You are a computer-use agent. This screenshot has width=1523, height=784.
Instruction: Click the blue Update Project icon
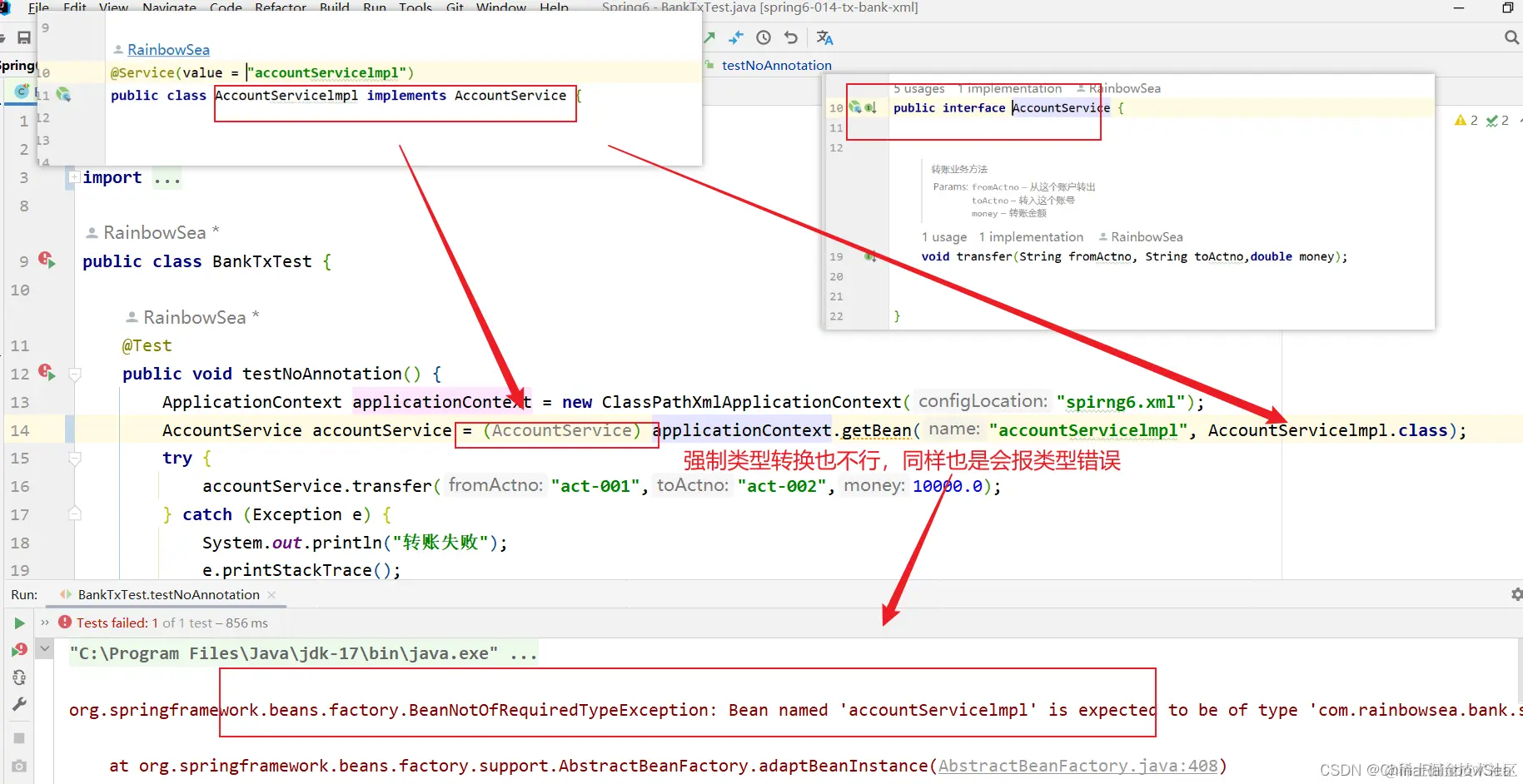click(x=736, y=37)
